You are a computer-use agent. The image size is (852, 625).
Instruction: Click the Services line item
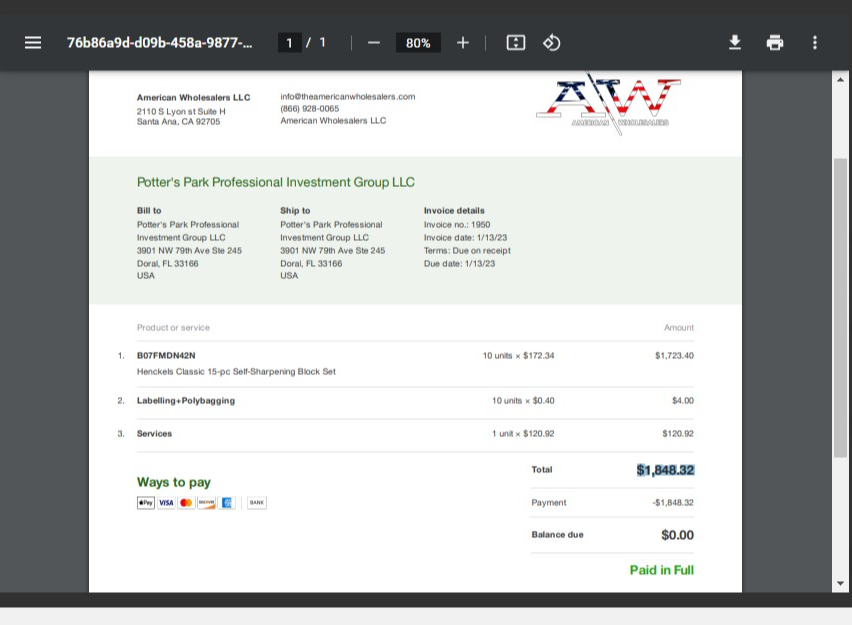[154, 434]
